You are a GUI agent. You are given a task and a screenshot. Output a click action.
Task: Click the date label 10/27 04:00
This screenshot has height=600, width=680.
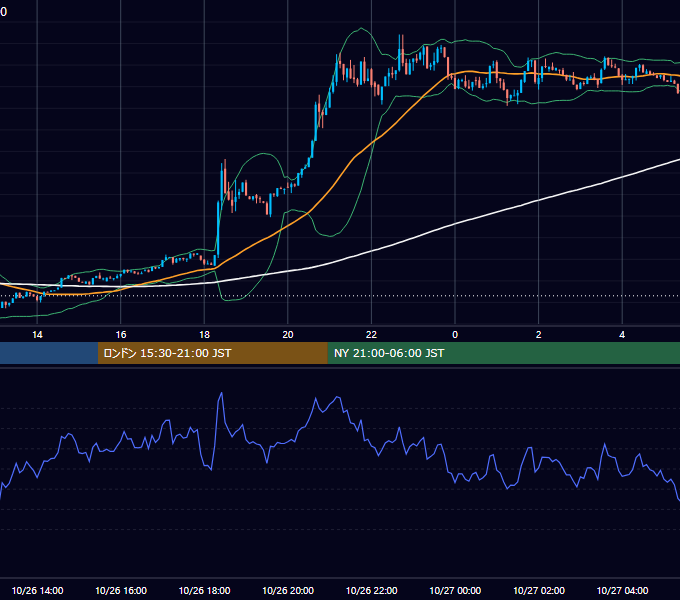coord(622,591)
